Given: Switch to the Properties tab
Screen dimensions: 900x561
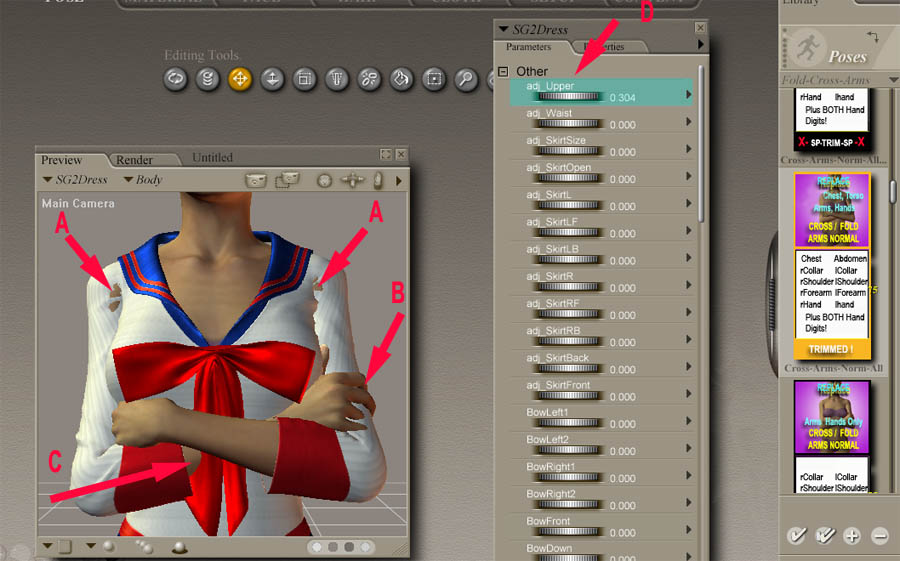Looking at the screenshot, I should point(612,47).
